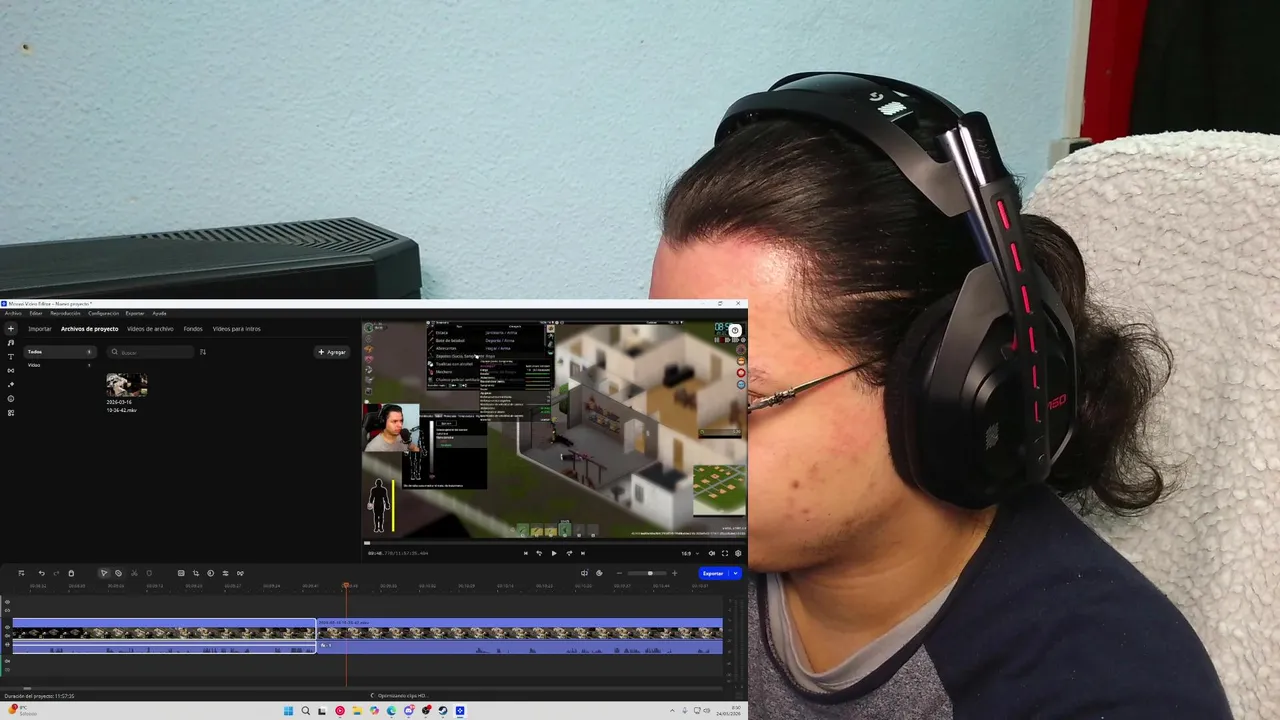
Task: Click the sort files icon next to search
Action: (203, 352)
